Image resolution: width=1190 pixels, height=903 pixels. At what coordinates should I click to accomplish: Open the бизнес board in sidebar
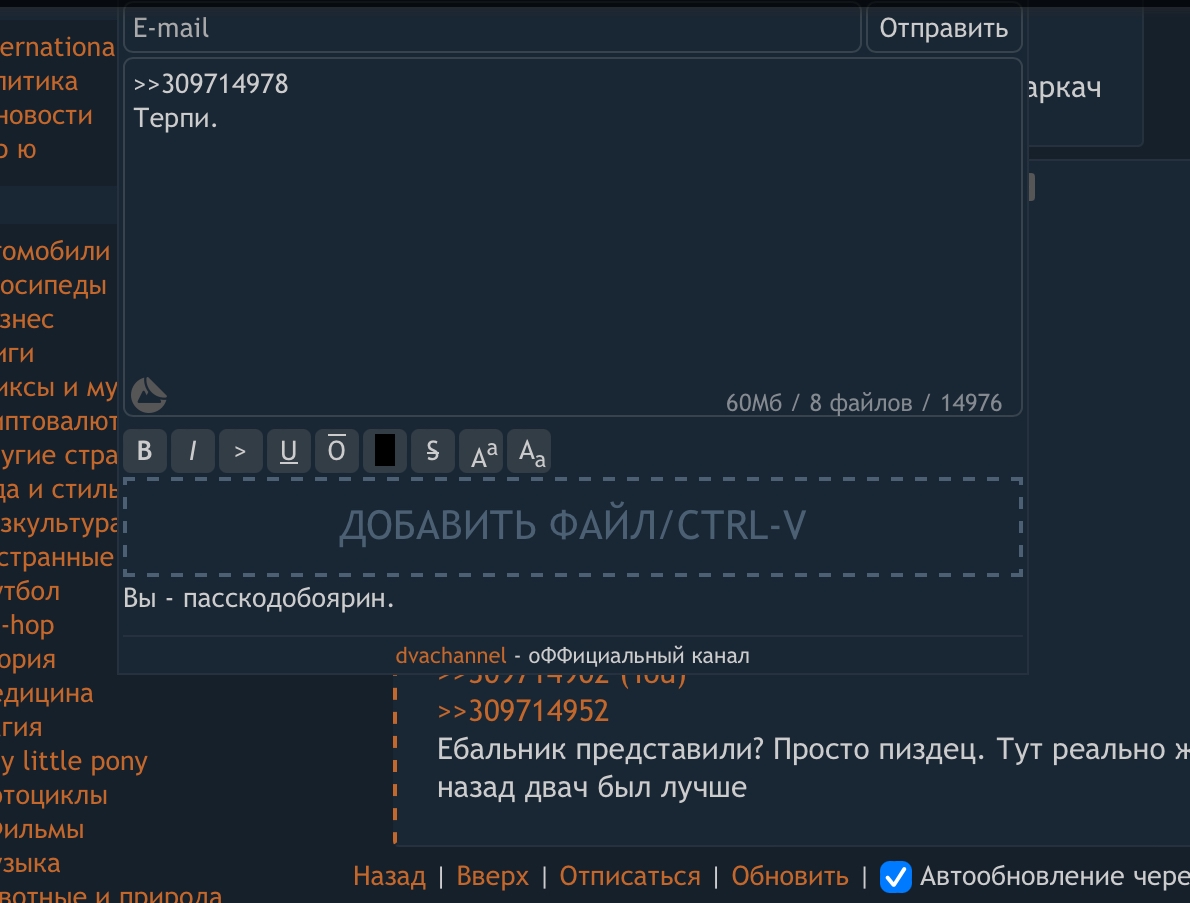(x=27, y=319)
